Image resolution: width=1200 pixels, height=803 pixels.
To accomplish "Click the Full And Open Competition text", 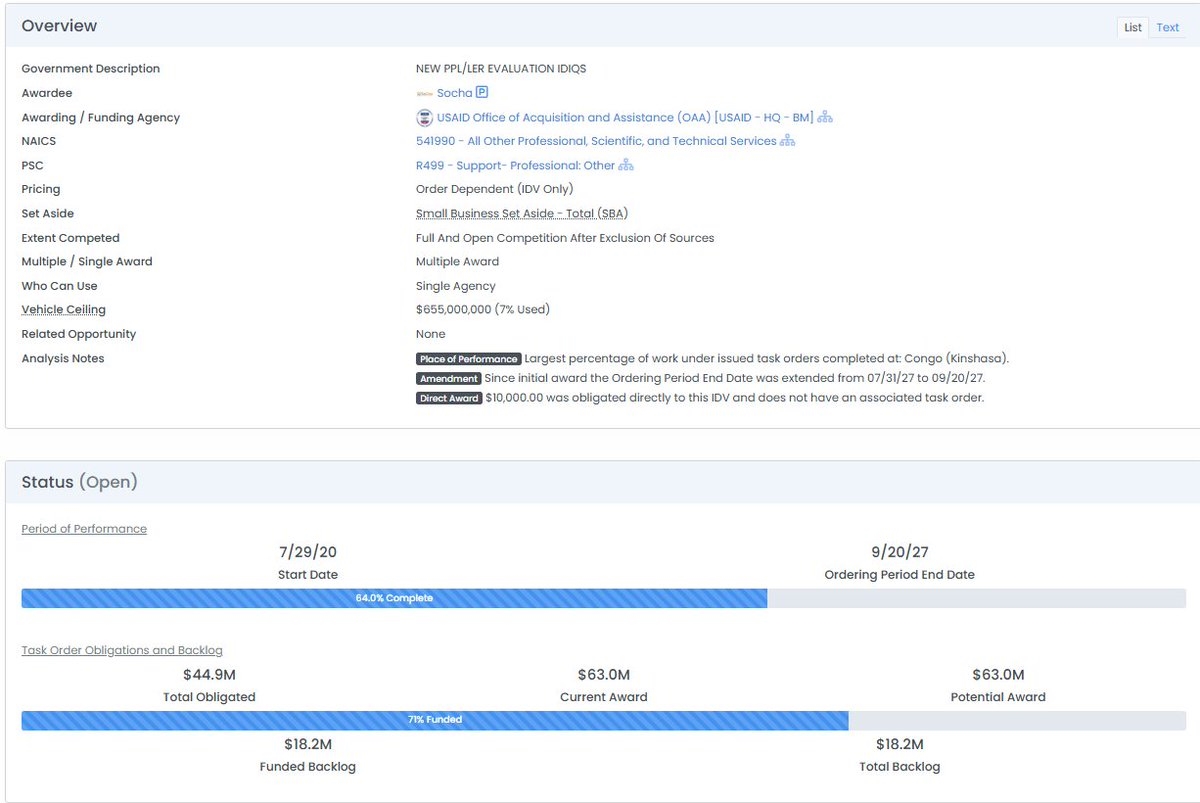I will point(565,238).
